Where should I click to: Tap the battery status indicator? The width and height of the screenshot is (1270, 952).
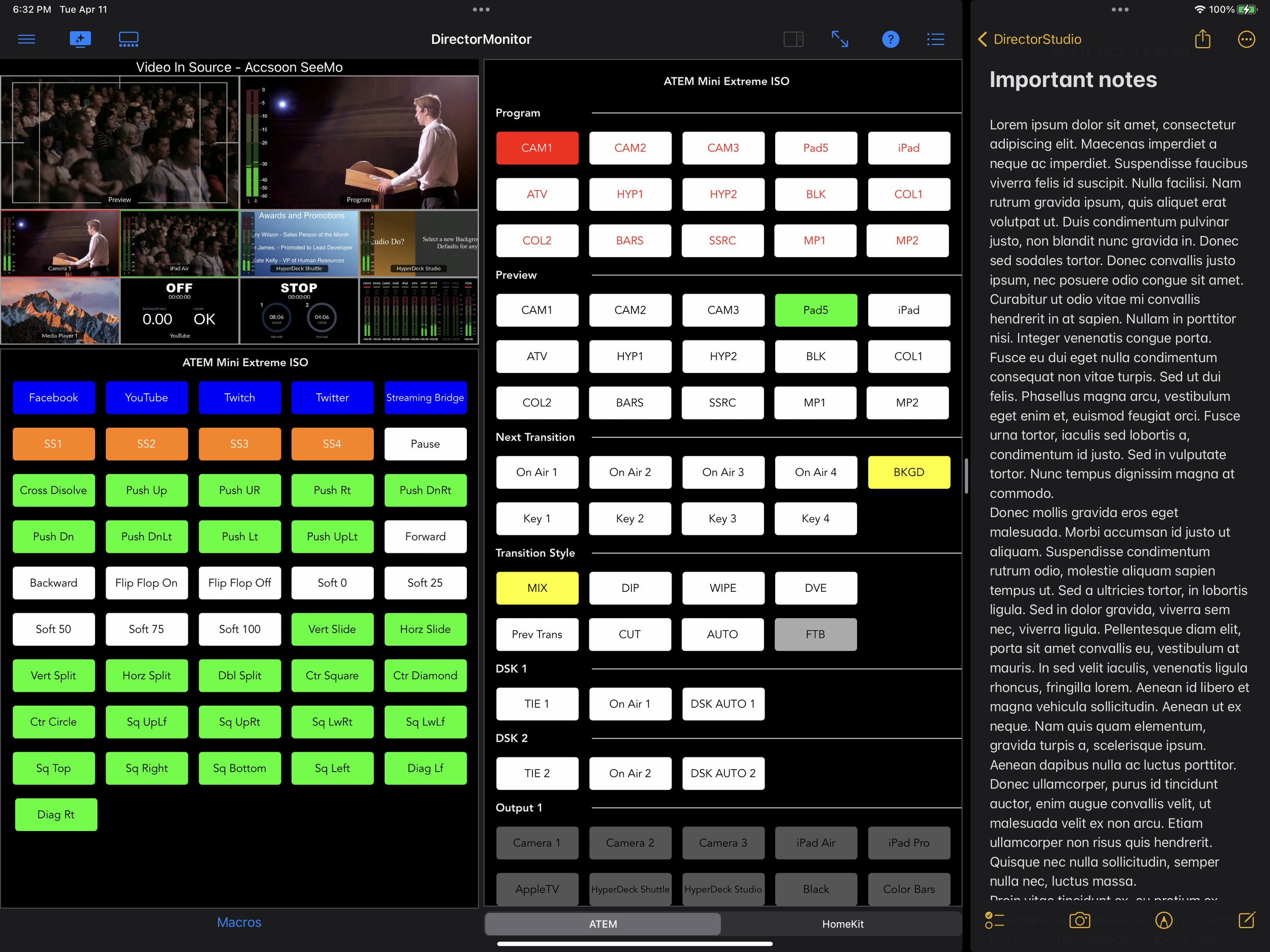1248,9
